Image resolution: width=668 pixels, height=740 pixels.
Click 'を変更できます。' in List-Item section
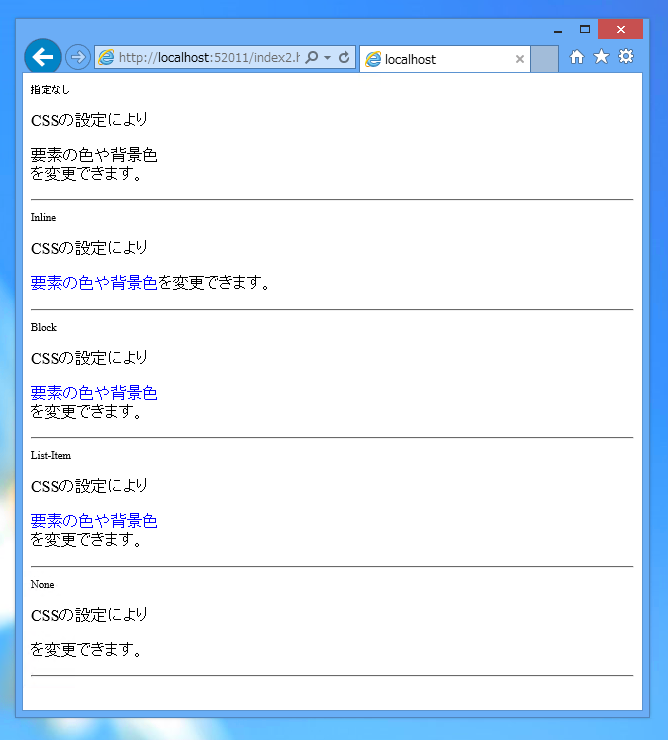coord(86,539)
